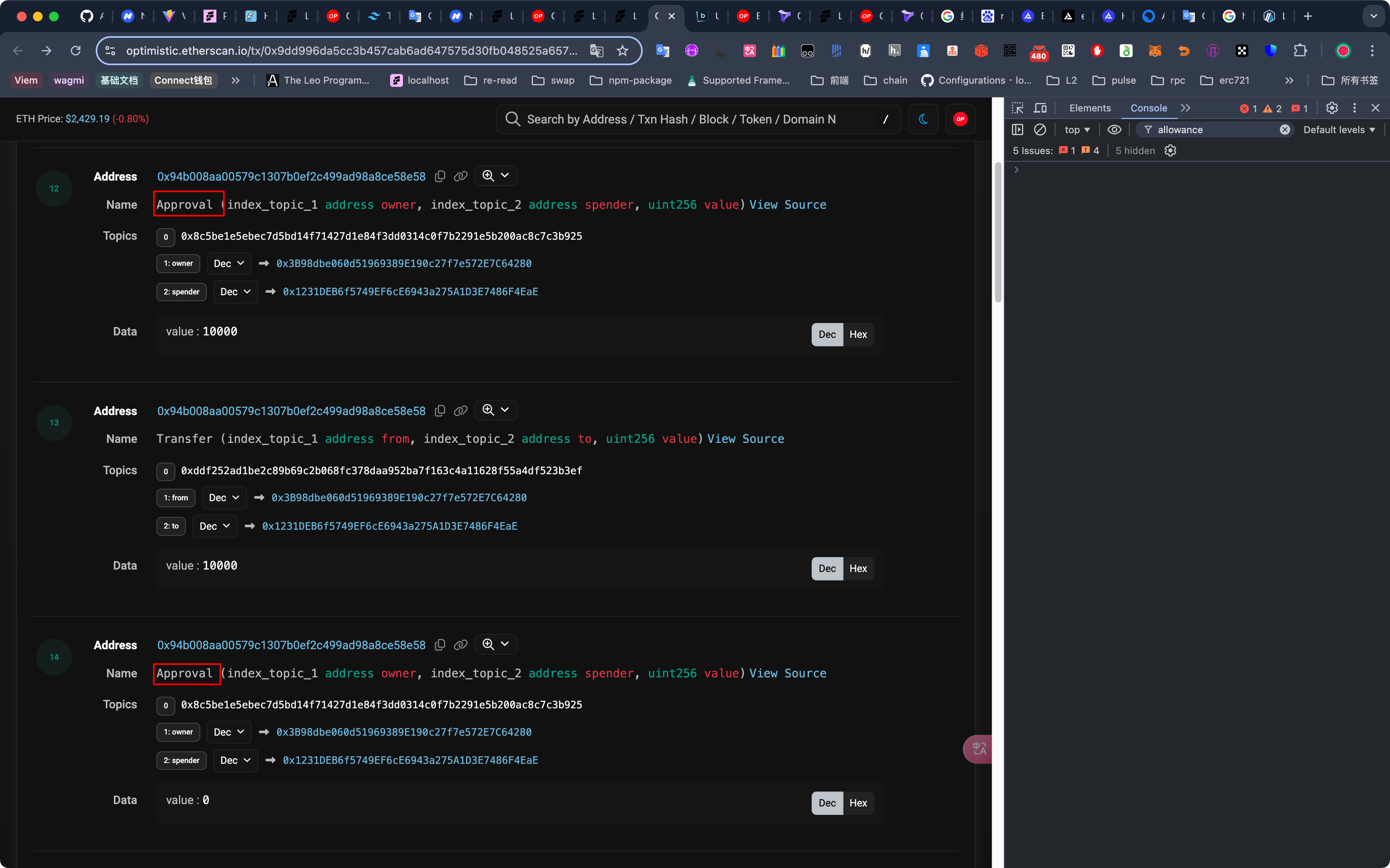Open magnifier dropdown for log 12 address
Viewport: 1390px width, 868px height.
tap(496, 176)
